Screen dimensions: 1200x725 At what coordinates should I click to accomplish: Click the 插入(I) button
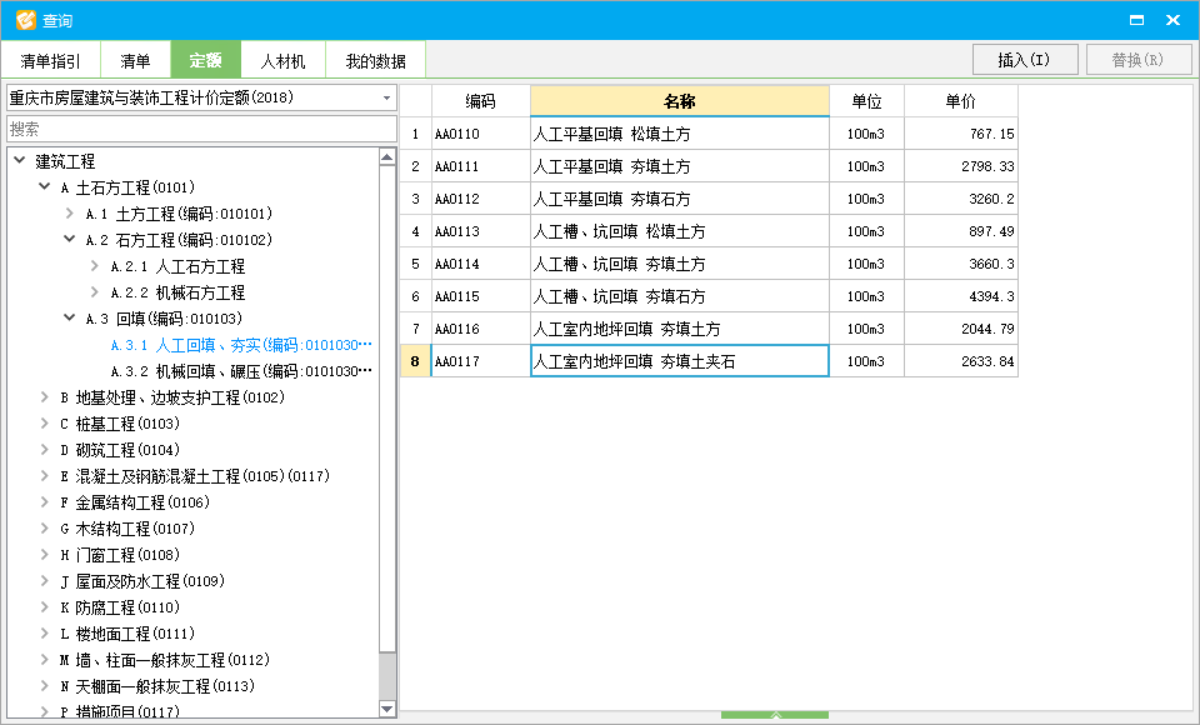coord(1025,60)
